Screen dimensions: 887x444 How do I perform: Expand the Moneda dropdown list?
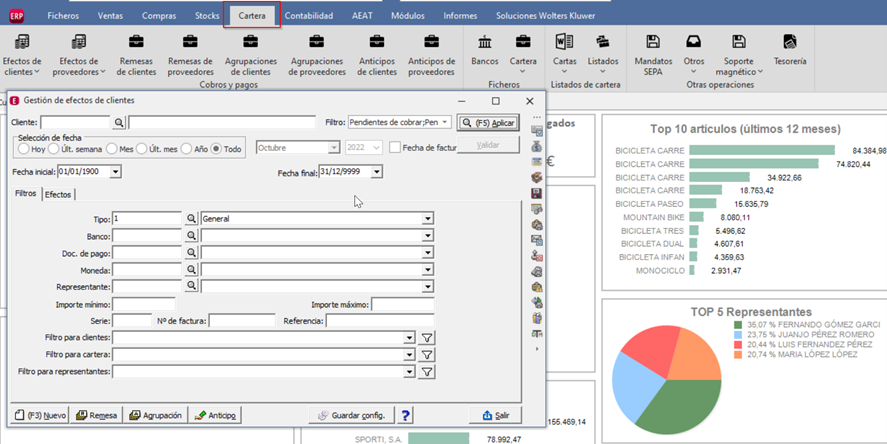point(428,270)
